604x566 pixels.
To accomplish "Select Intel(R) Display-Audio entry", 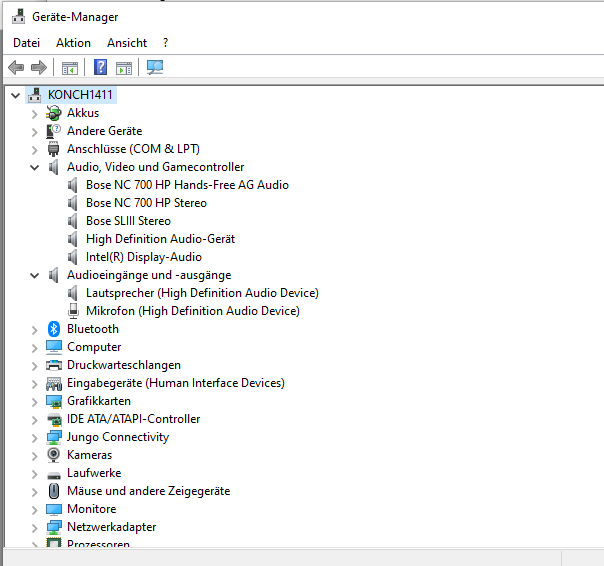I will tap(144, 257).
